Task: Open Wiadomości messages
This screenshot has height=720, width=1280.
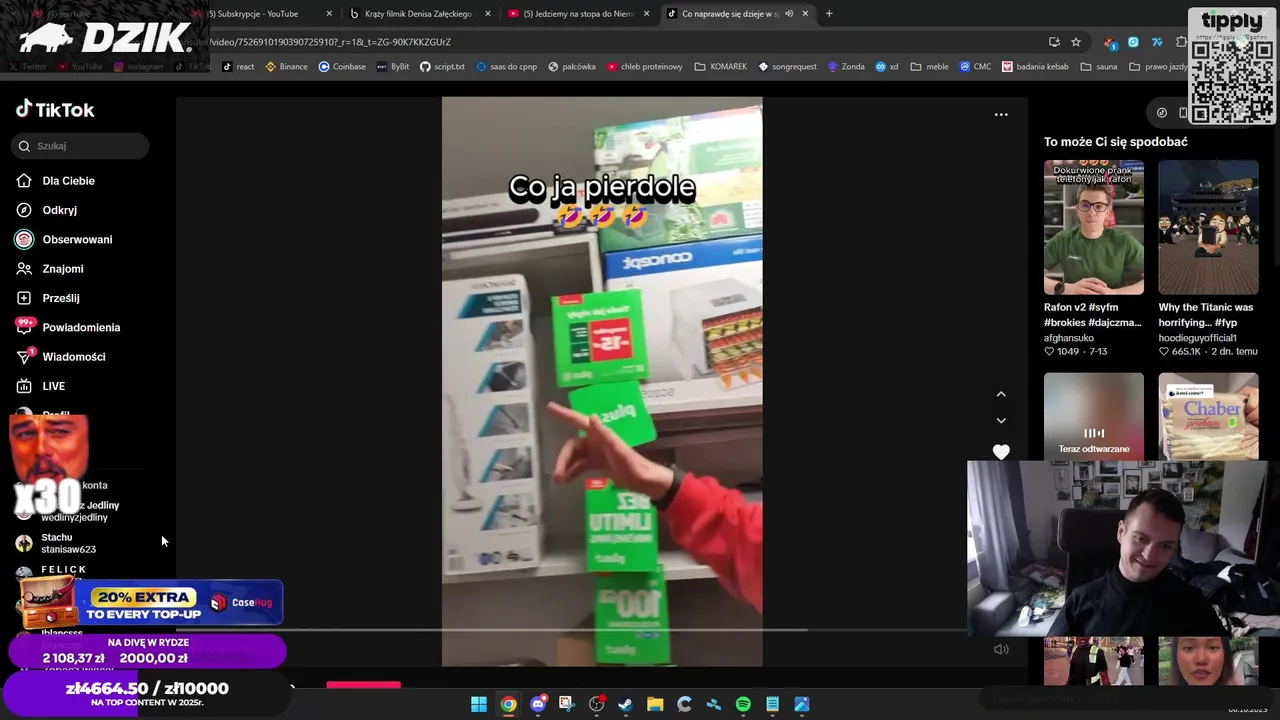Action: (61, 357)
